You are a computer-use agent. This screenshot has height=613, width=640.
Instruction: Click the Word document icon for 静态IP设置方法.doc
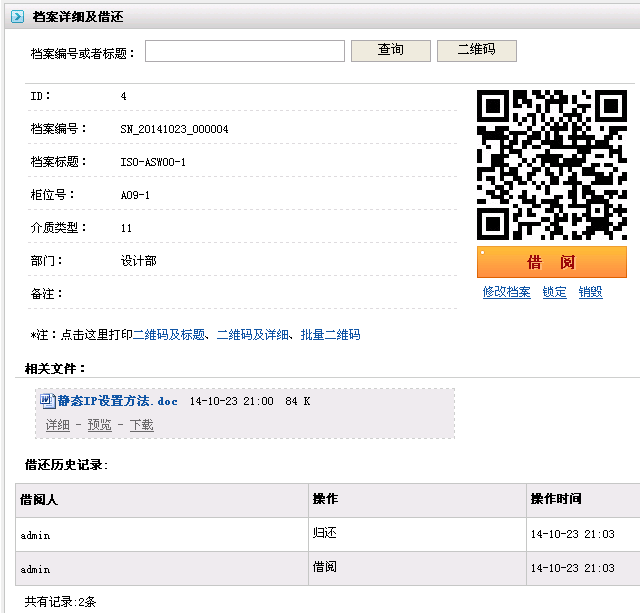[x=47, y=401]
